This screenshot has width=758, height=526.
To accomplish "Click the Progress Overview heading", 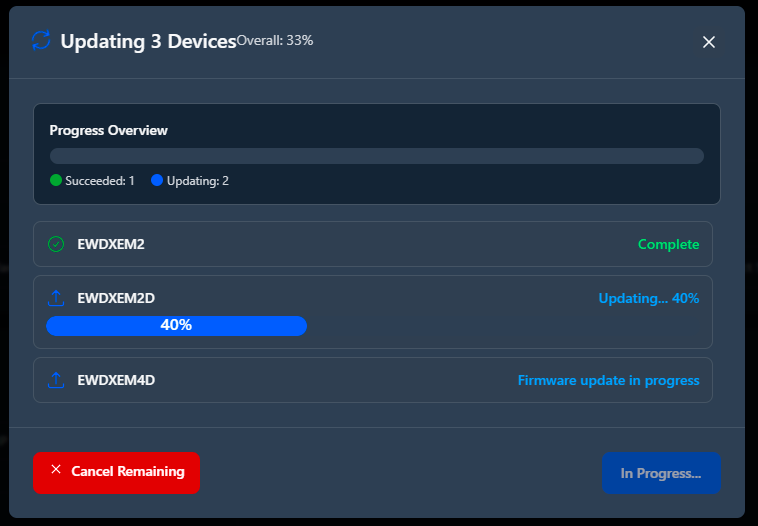I will tap(108, 130).
